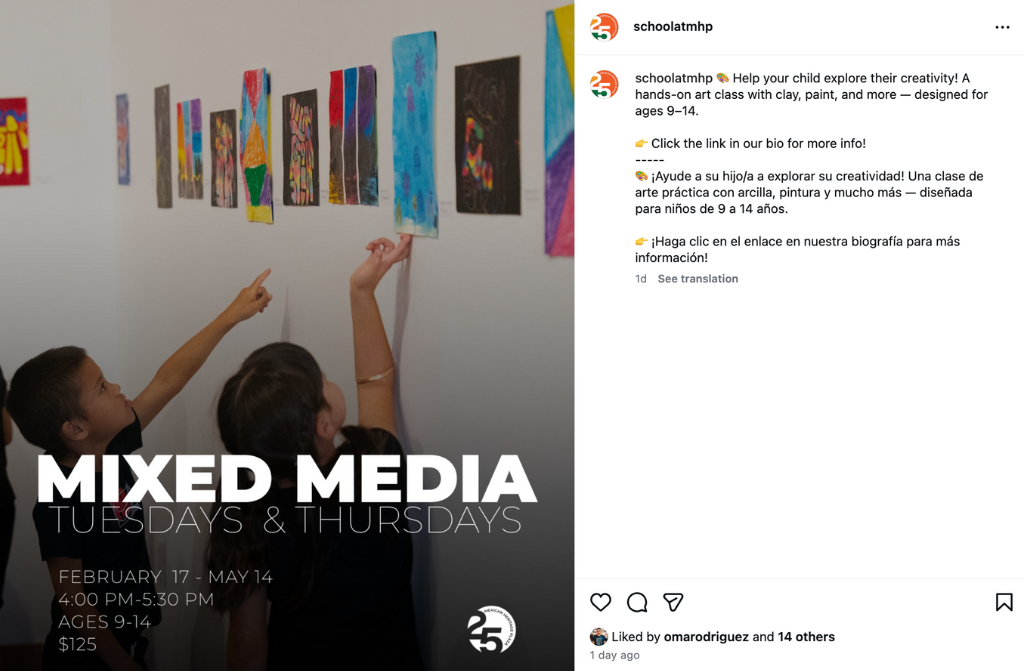Open comments via speech bubble icon
1024x671 pixels.
coord(637,602)
